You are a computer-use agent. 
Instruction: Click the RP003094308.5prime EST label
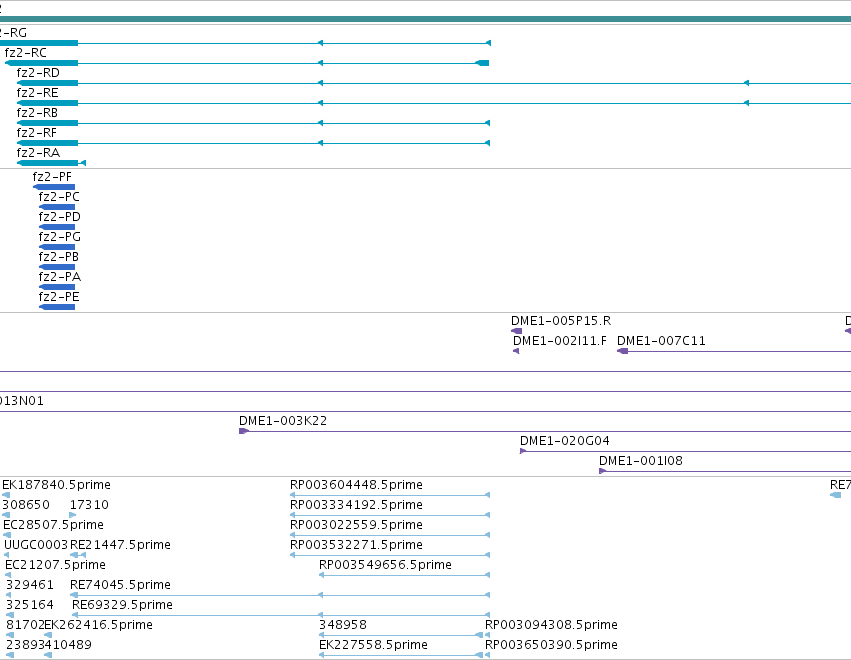coord(551,626)
